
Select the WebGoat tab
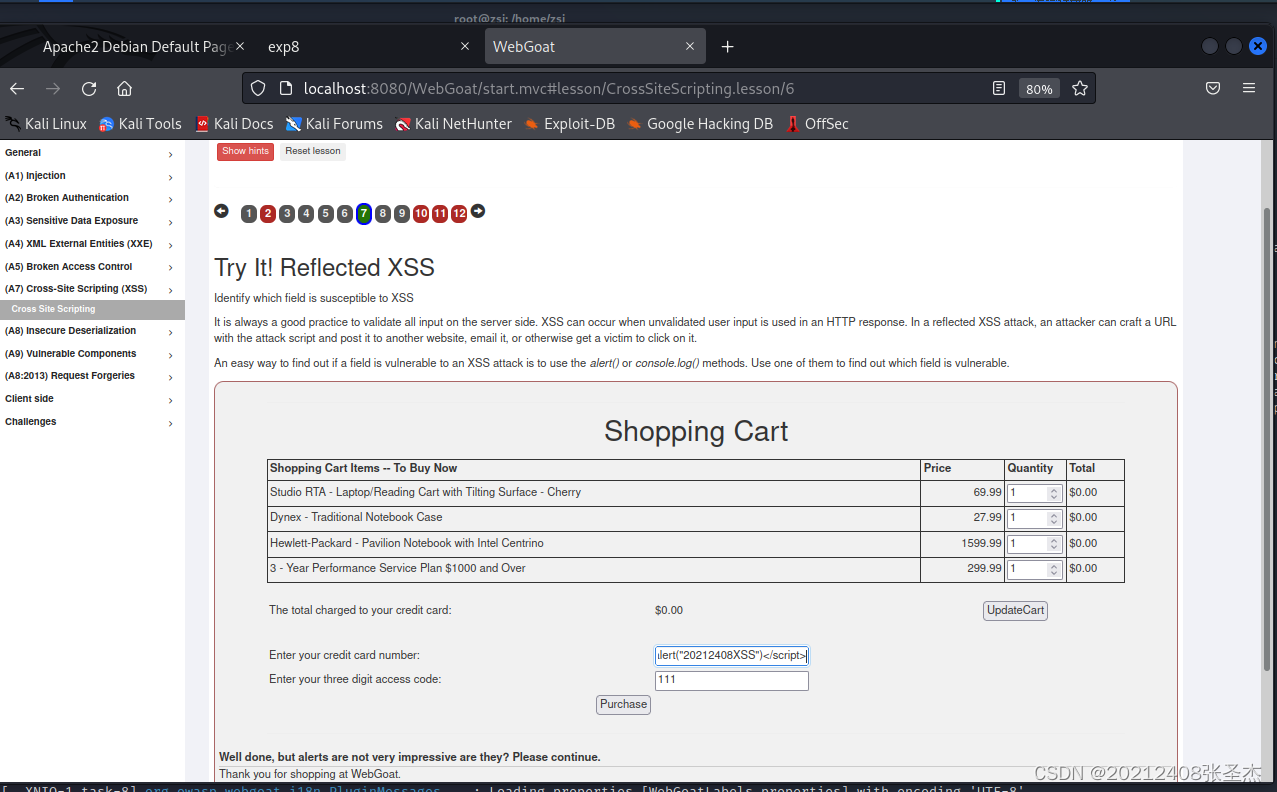595,47
